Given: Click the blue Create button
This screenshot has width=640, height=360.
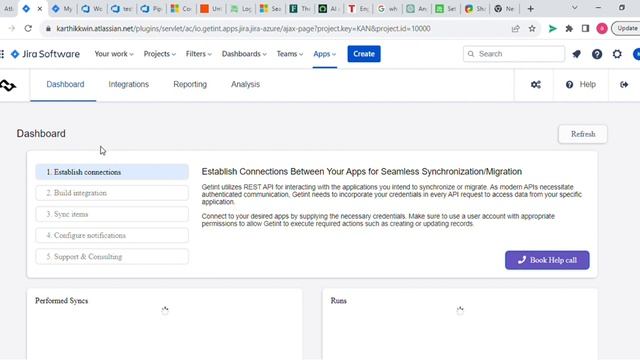Looking at the screenshot, I should pos(364,54).
